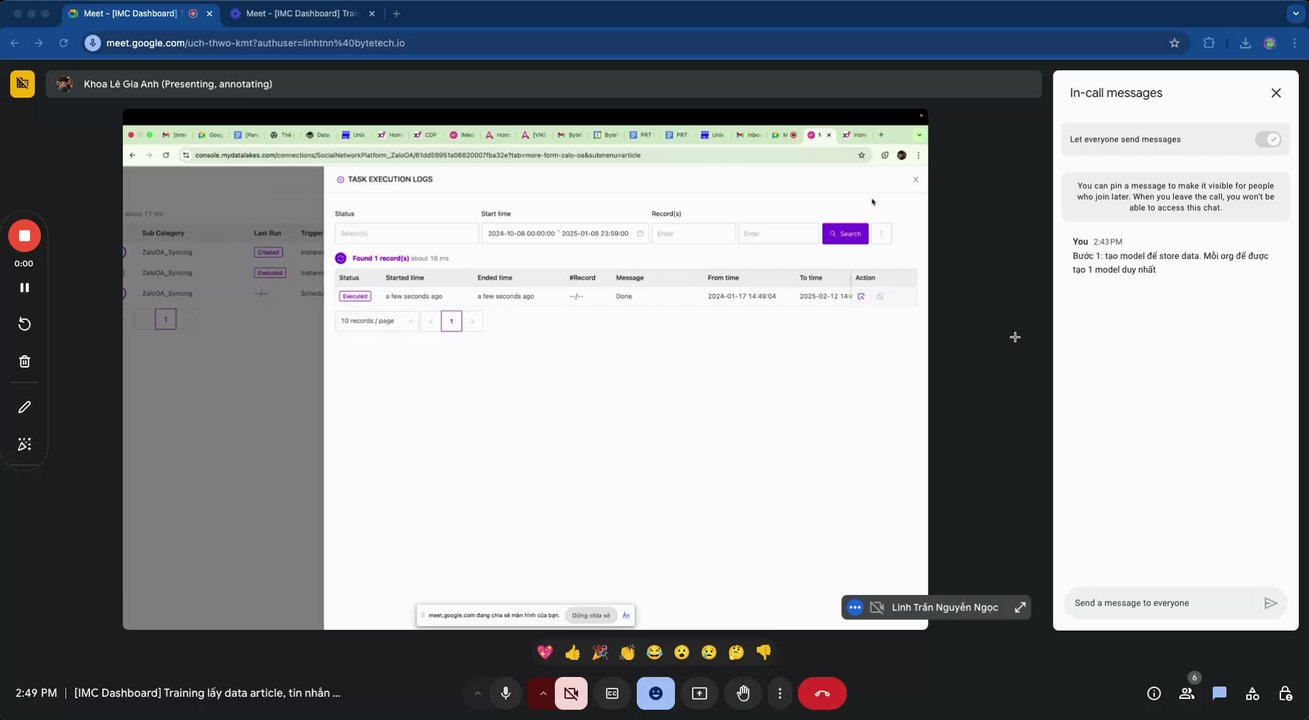Open options dots on Linh's self-view tile
The image size is (1309, 720).
[x=855, y=607]
